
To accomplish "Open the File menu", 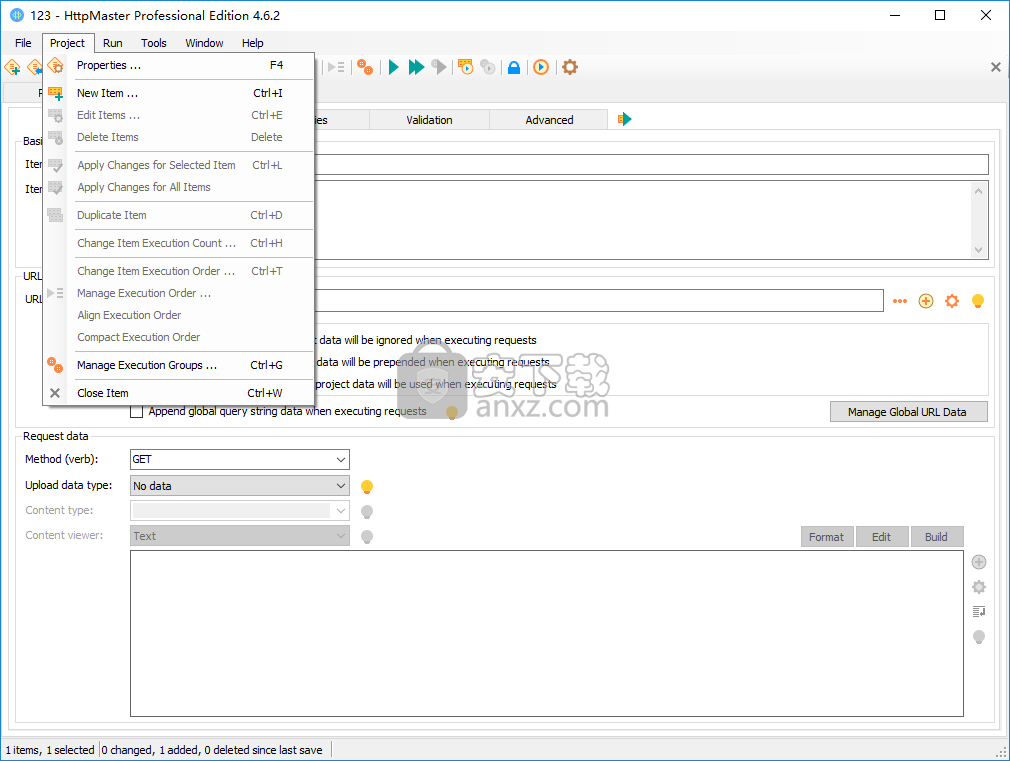I will 23,43.
